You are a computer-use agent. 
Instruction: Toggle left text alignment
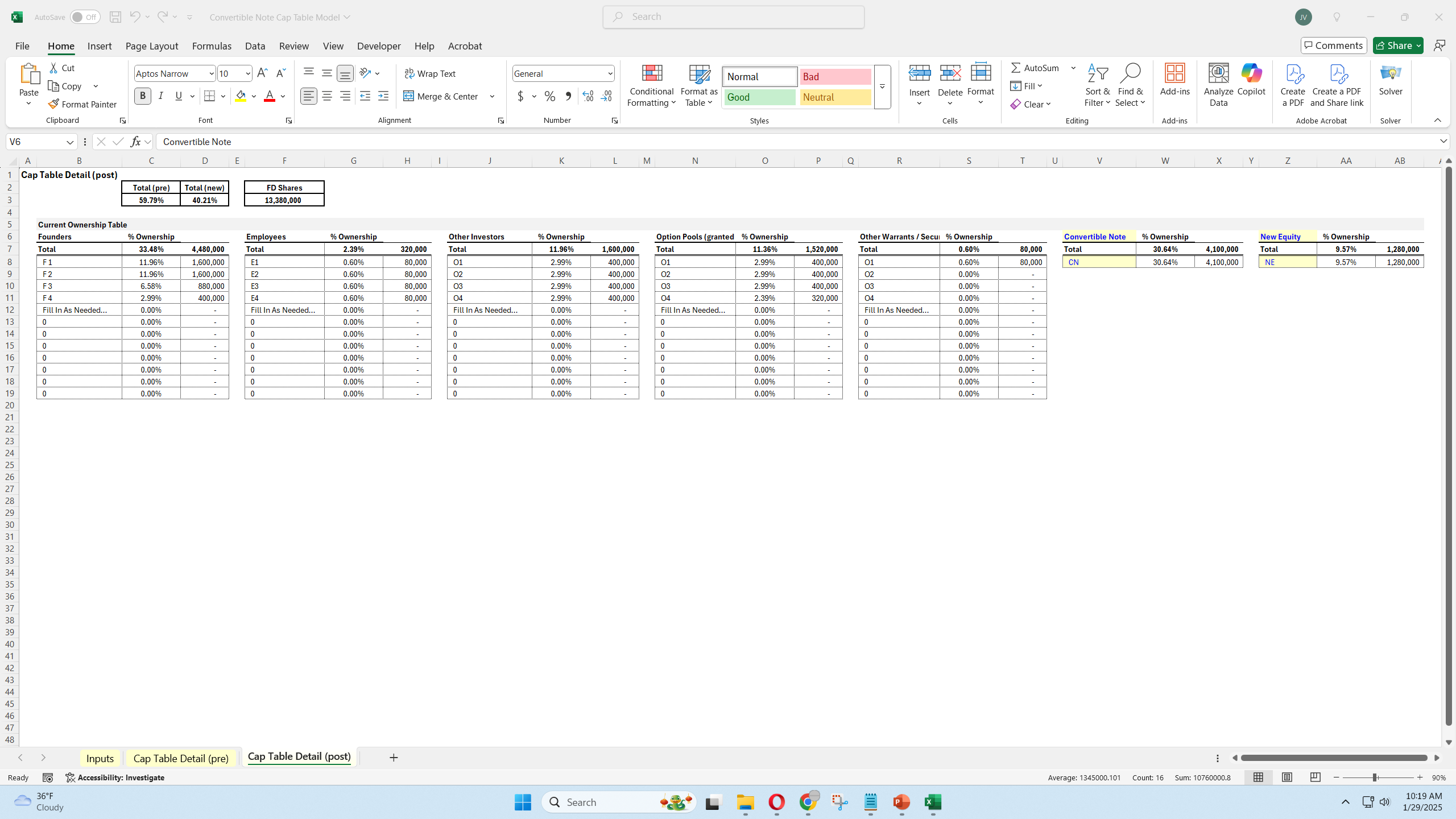[x=309, y=96]
